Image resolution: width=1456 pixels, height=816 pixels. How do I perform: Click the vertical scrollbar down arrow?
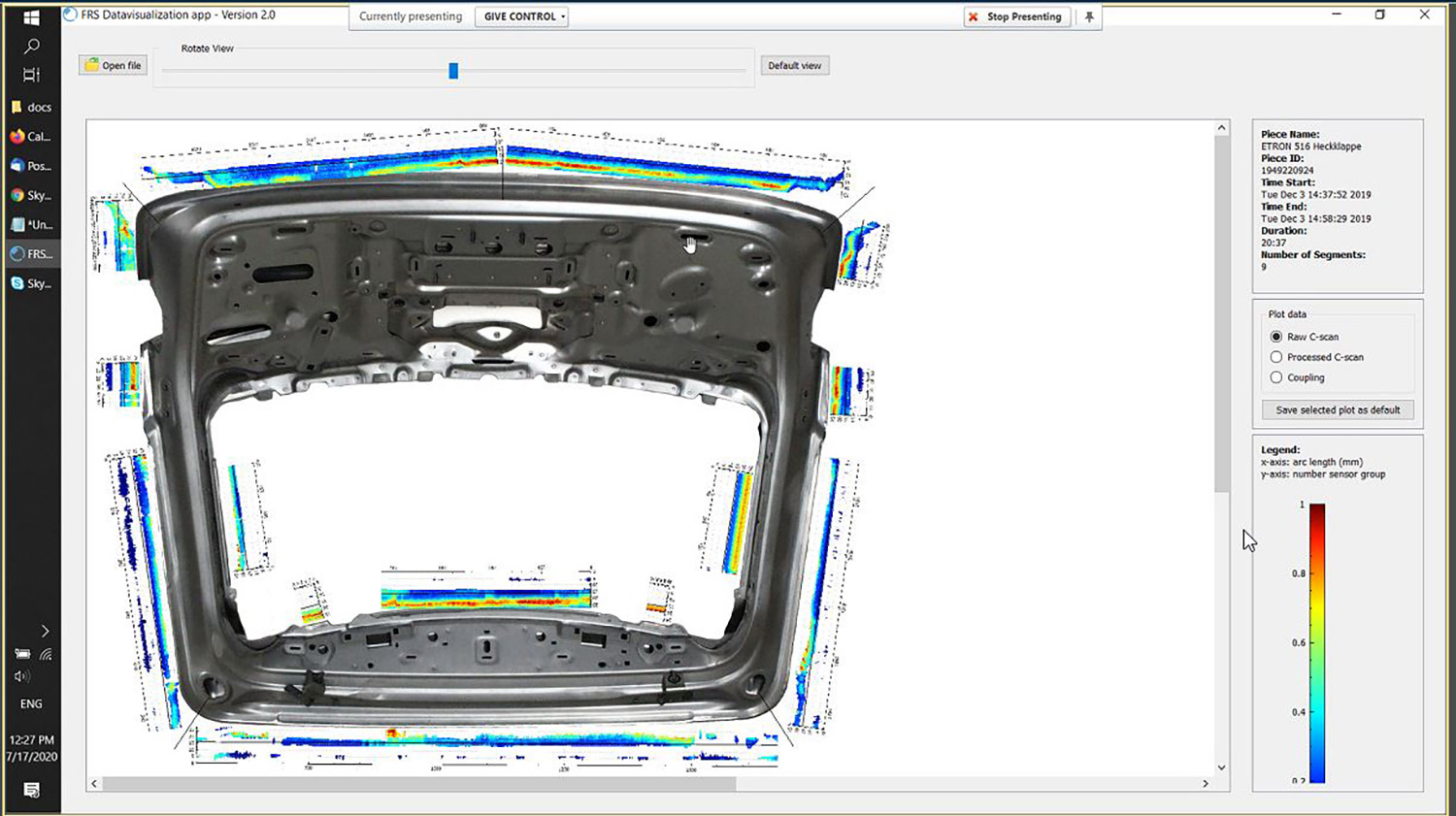coord(1221,767)
